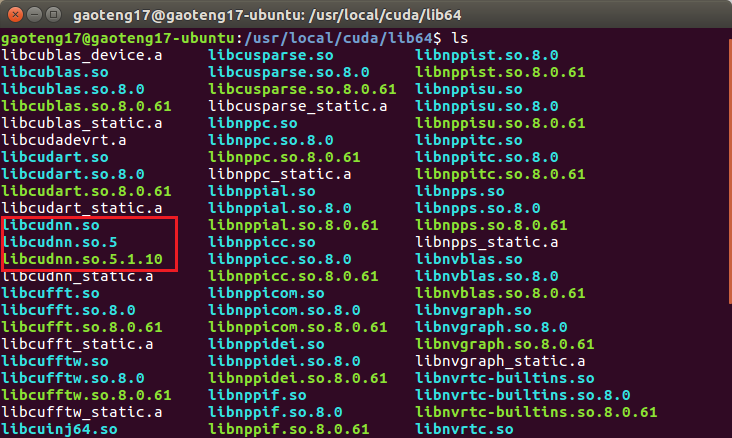Image resolution: width=732 pixels, height=438 pixels.
Task: Close the terminal window
Action: (x=13, y=15)
